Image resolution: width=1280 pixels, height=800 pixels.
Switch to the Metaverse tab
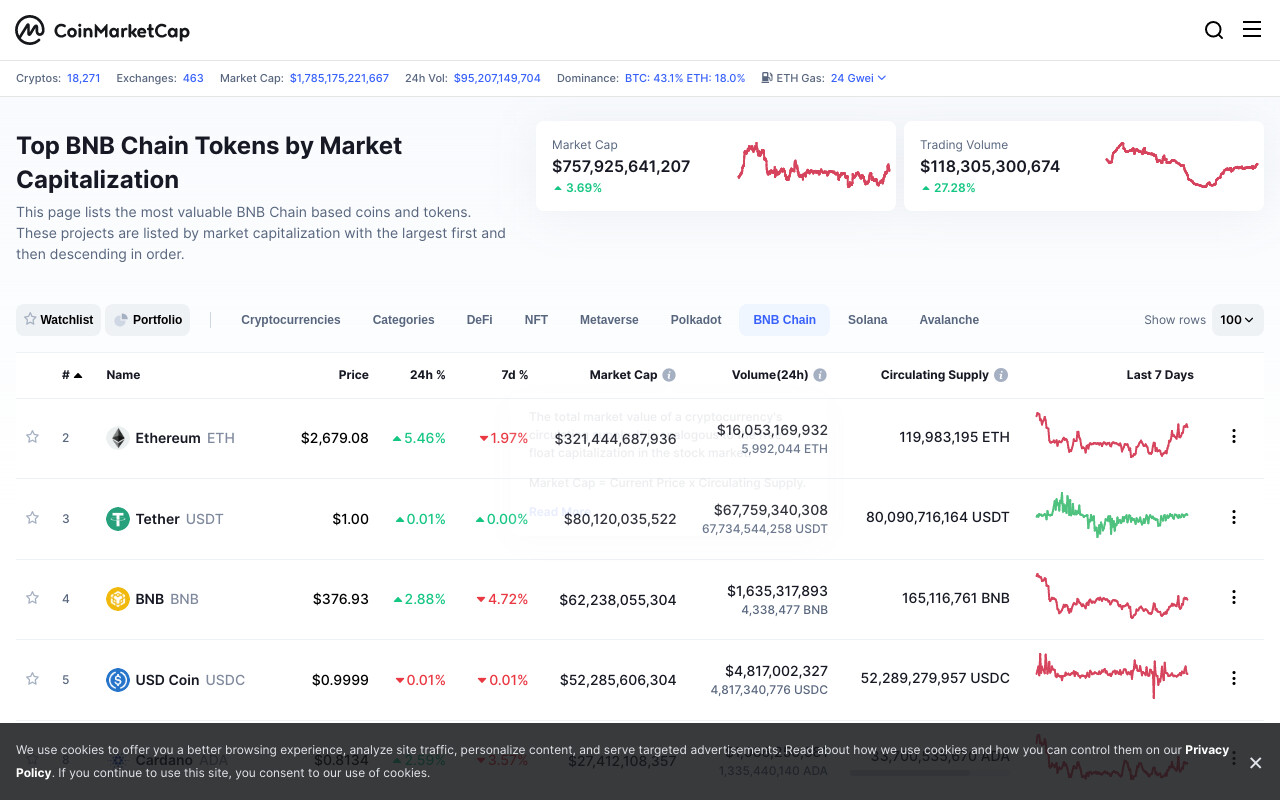point(609,320)
